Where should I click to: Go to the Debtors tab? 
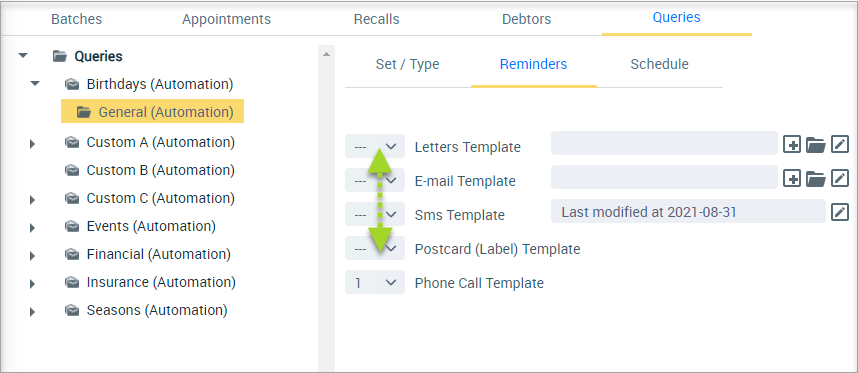click(x=526, y=19)
